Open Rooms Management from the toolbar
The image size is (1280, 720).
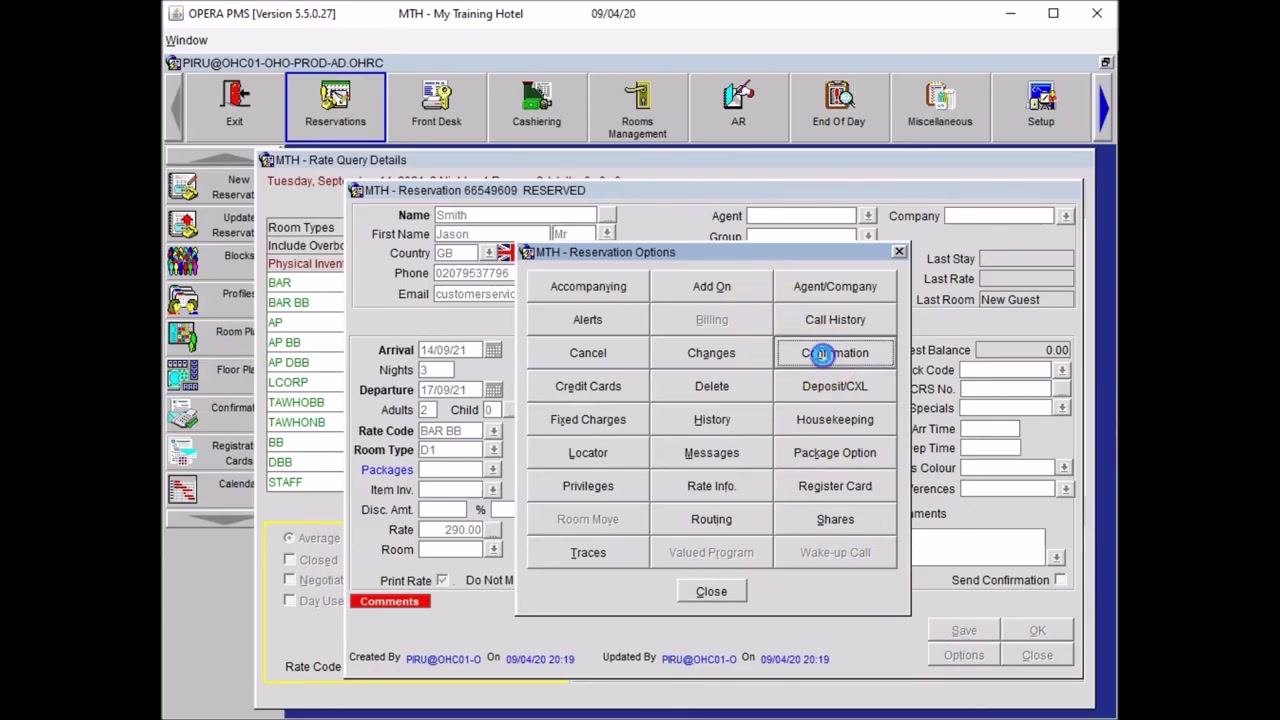click(637, 107)
